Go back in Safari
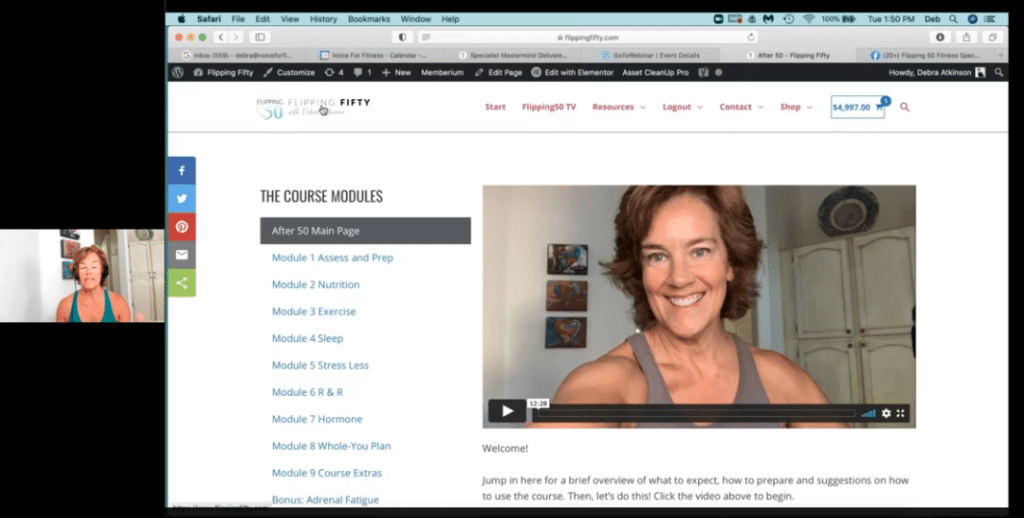1024x518 pixels. [x=221, y=37]
